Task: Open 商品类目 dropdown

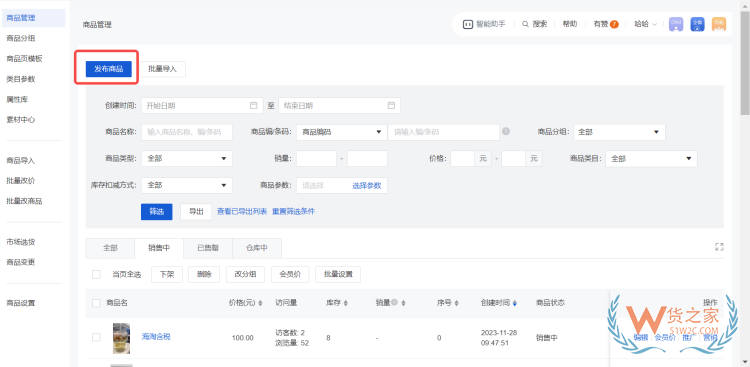Action: pyautogui.click(x=651, y=158)
